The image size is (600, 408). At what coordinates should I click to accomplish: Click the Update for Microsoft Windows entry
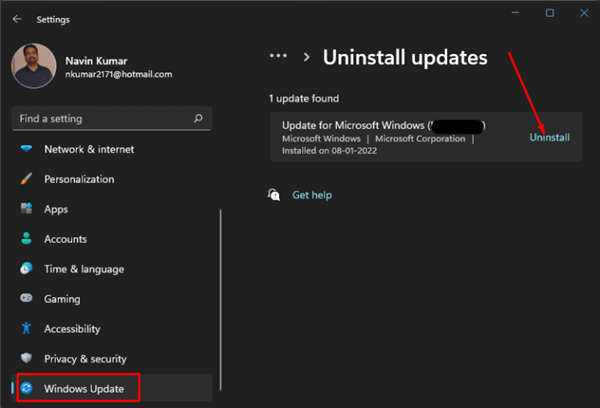426,137
